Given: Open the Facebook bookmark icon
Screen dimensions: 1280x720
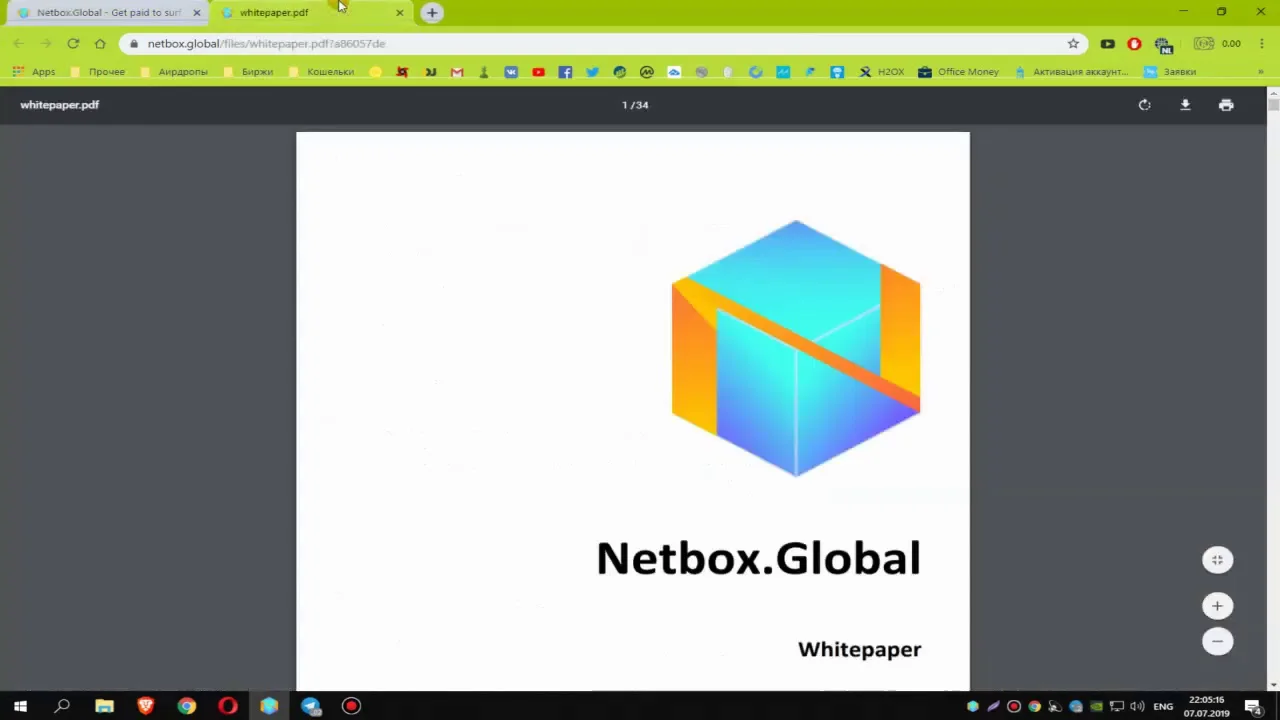Looking at the screenshot, I should pyautogui.click(x=565, y=72).
